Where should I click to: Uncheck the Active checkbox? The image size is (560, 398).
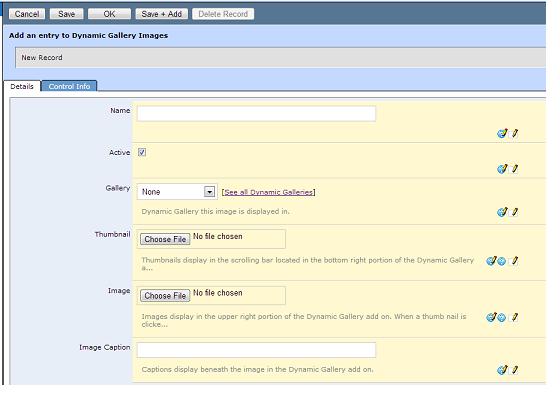(142, 153)
